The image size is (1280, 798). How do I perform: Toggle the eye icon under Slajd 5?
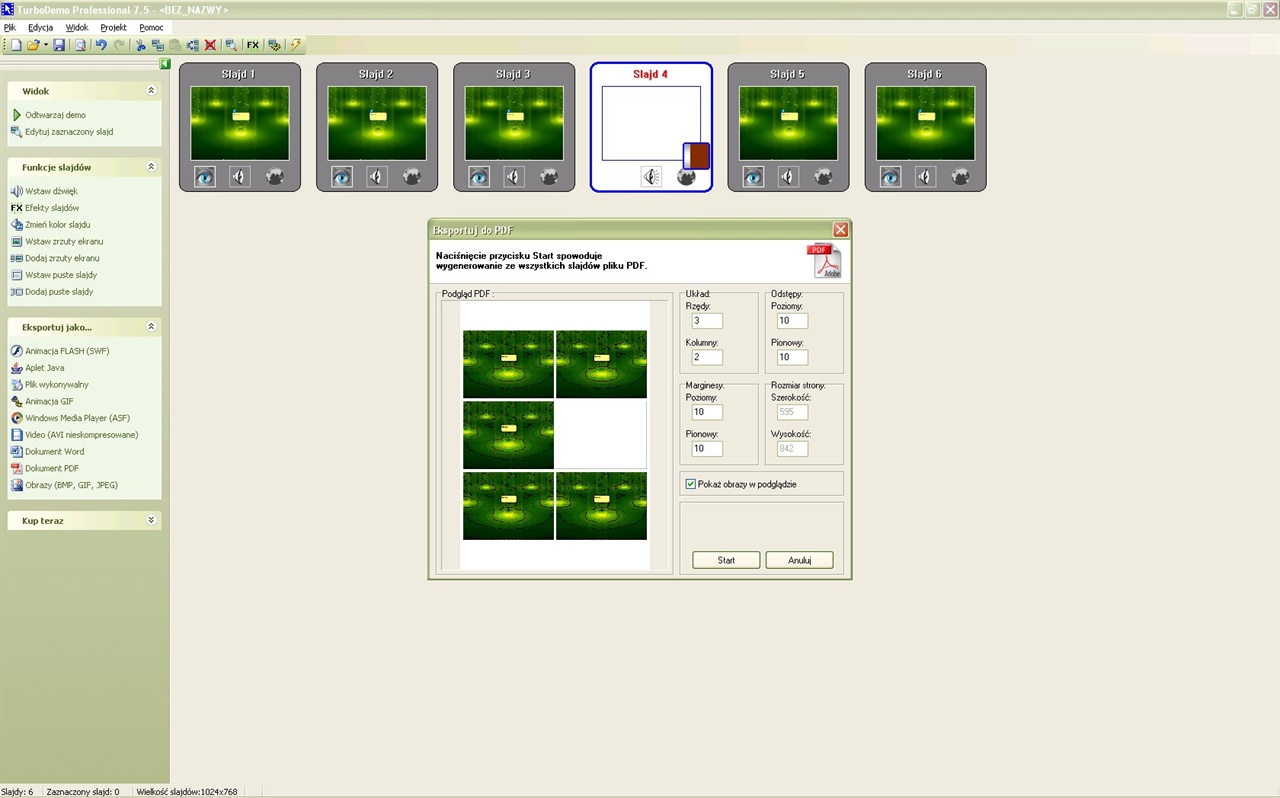click(x=753, y=177)
